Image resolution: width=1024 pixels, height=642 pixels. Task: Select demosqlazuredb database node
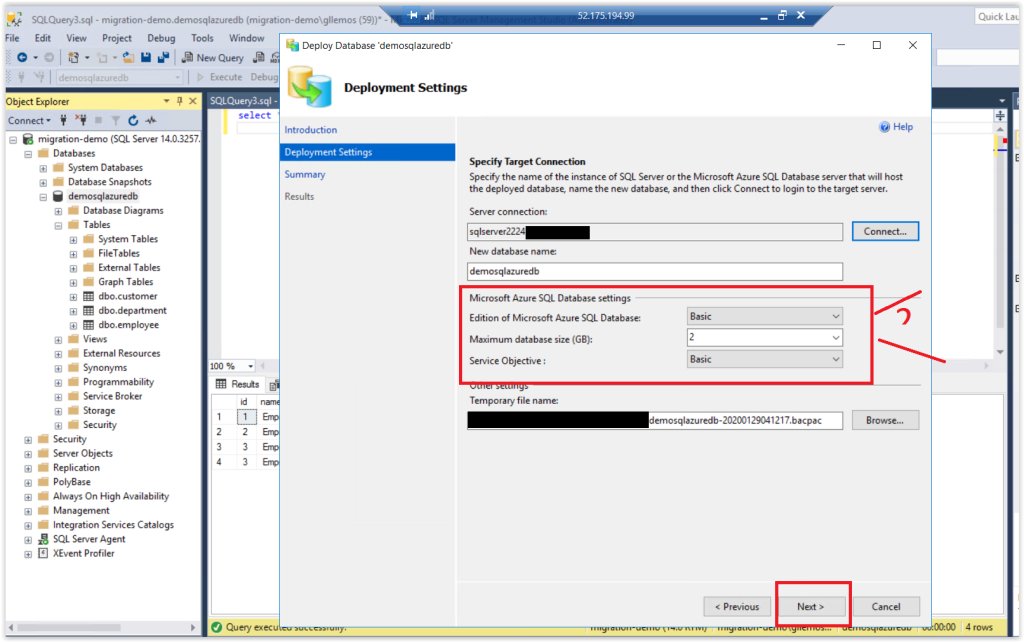click(x=103, y=196)
